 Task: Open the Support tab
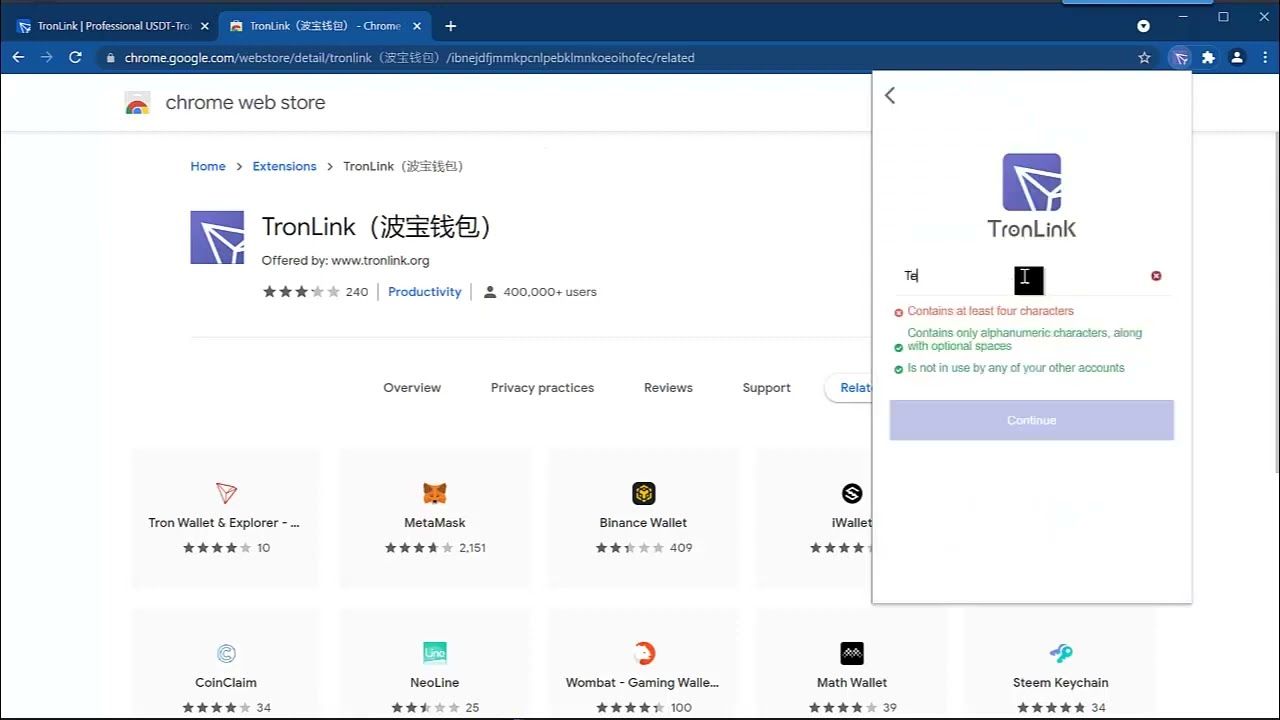pos(767,388)
